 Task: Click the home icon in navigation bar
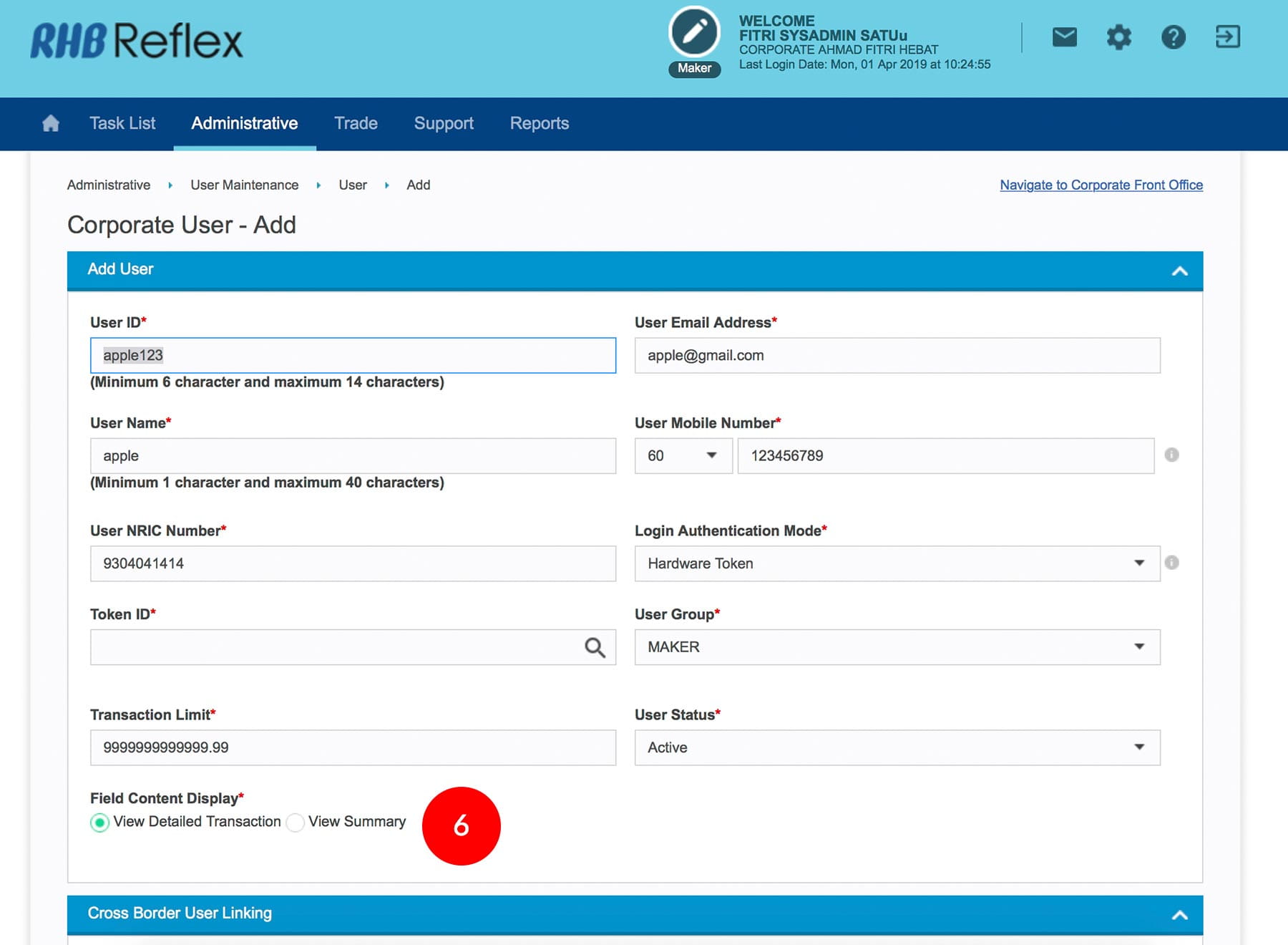tap(51, 123)
